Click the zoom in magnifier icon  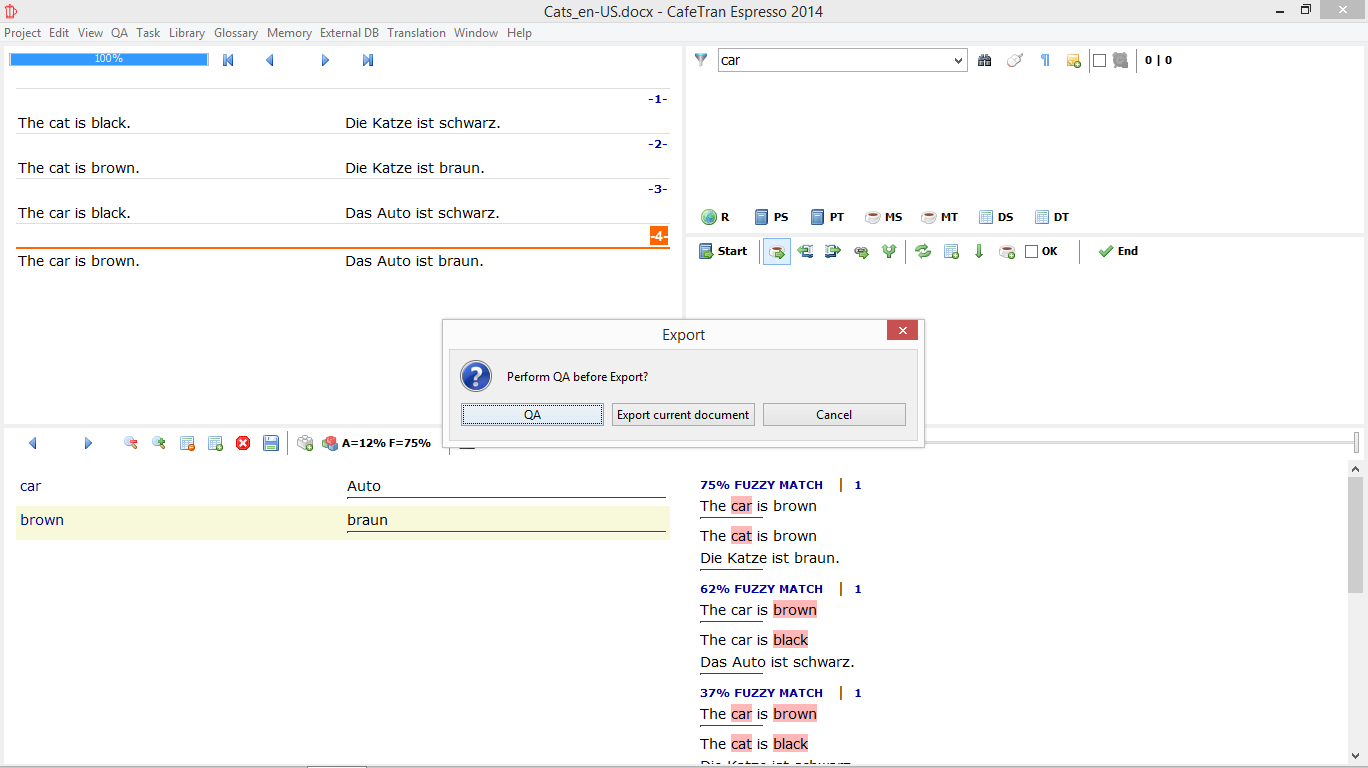pos(159,443)
